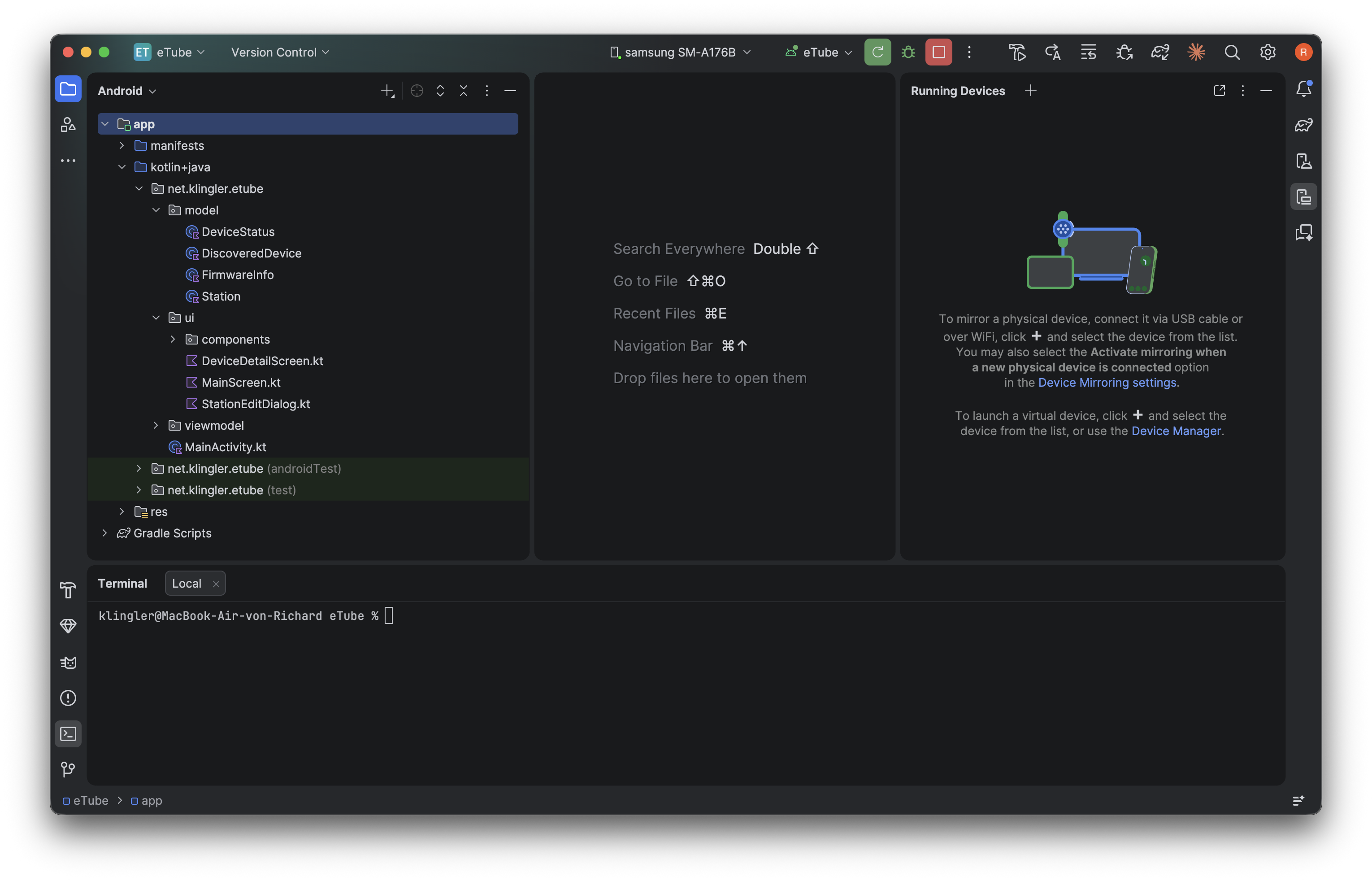Open MainScreen.kt in project tree

241,382
